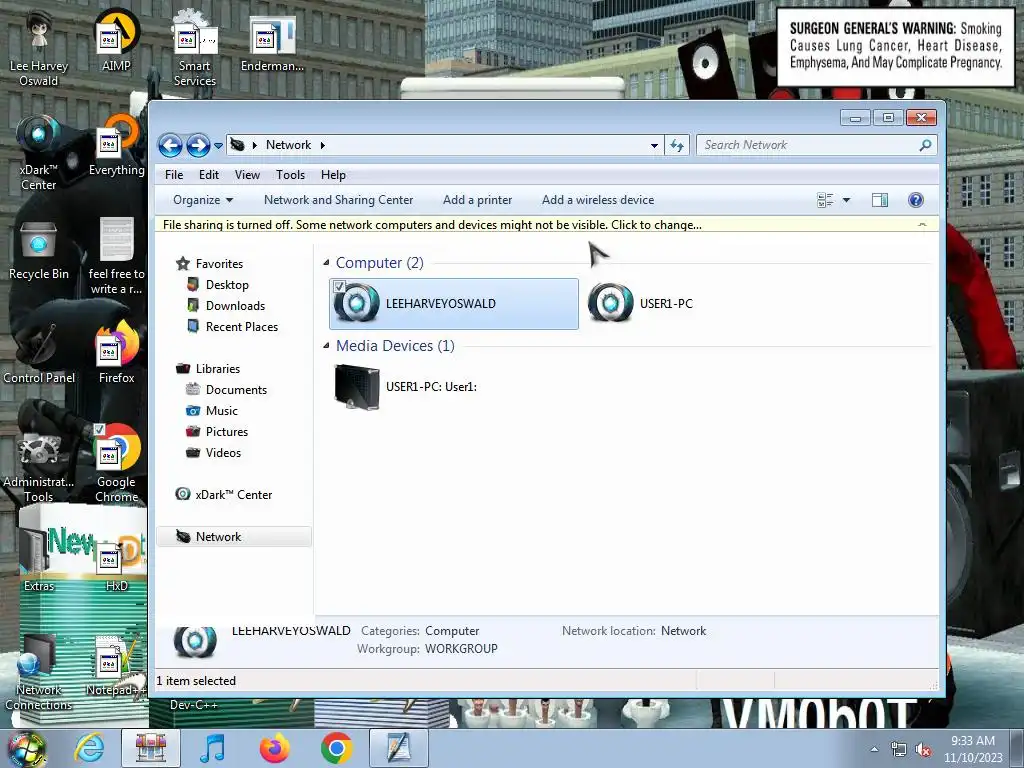This screenshot has height=768, width=1024.
Task: Collapse the Computer (2) group
Action: tap(327, 263)
